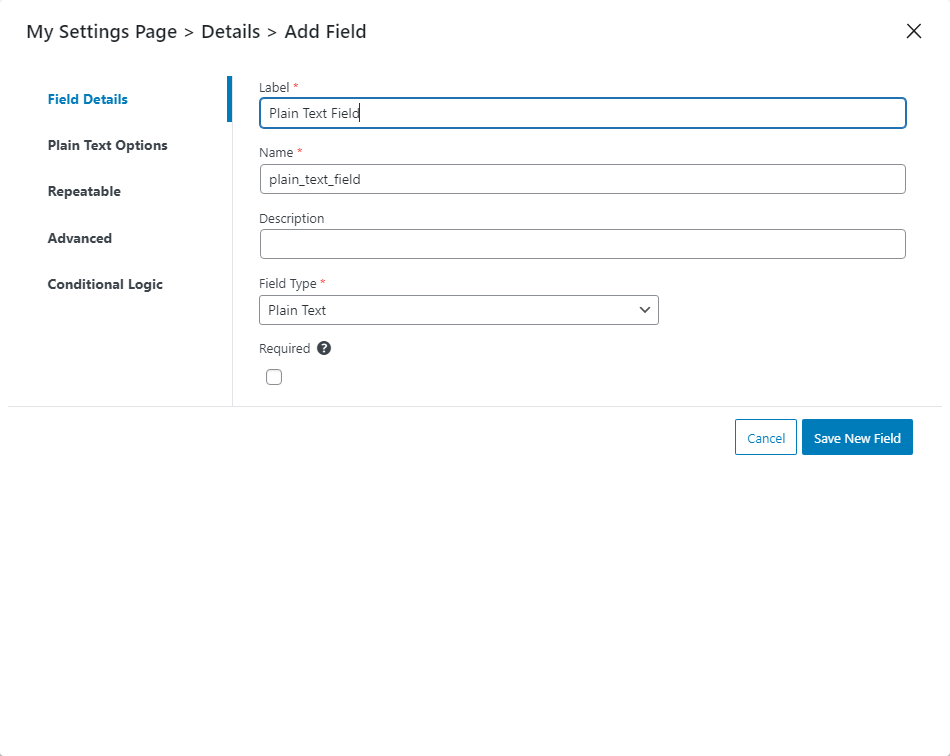The width and height of the screenshot is (950, 756).
Task: Close the Add Field dialog with X
Action: coord(914,31)
